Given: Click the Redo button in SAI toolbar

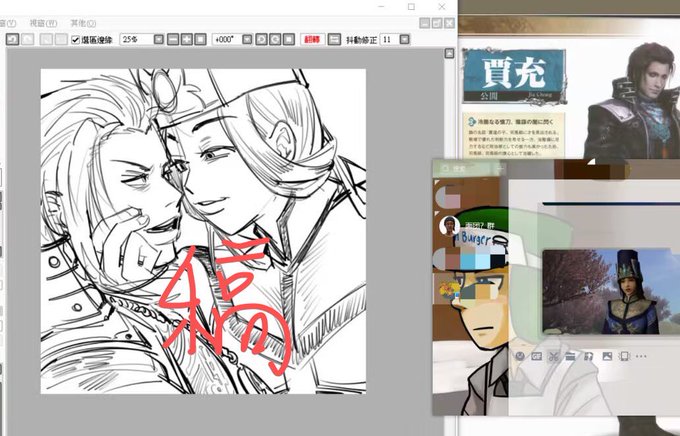Looking at the screenshot, I should click(28, 39).
